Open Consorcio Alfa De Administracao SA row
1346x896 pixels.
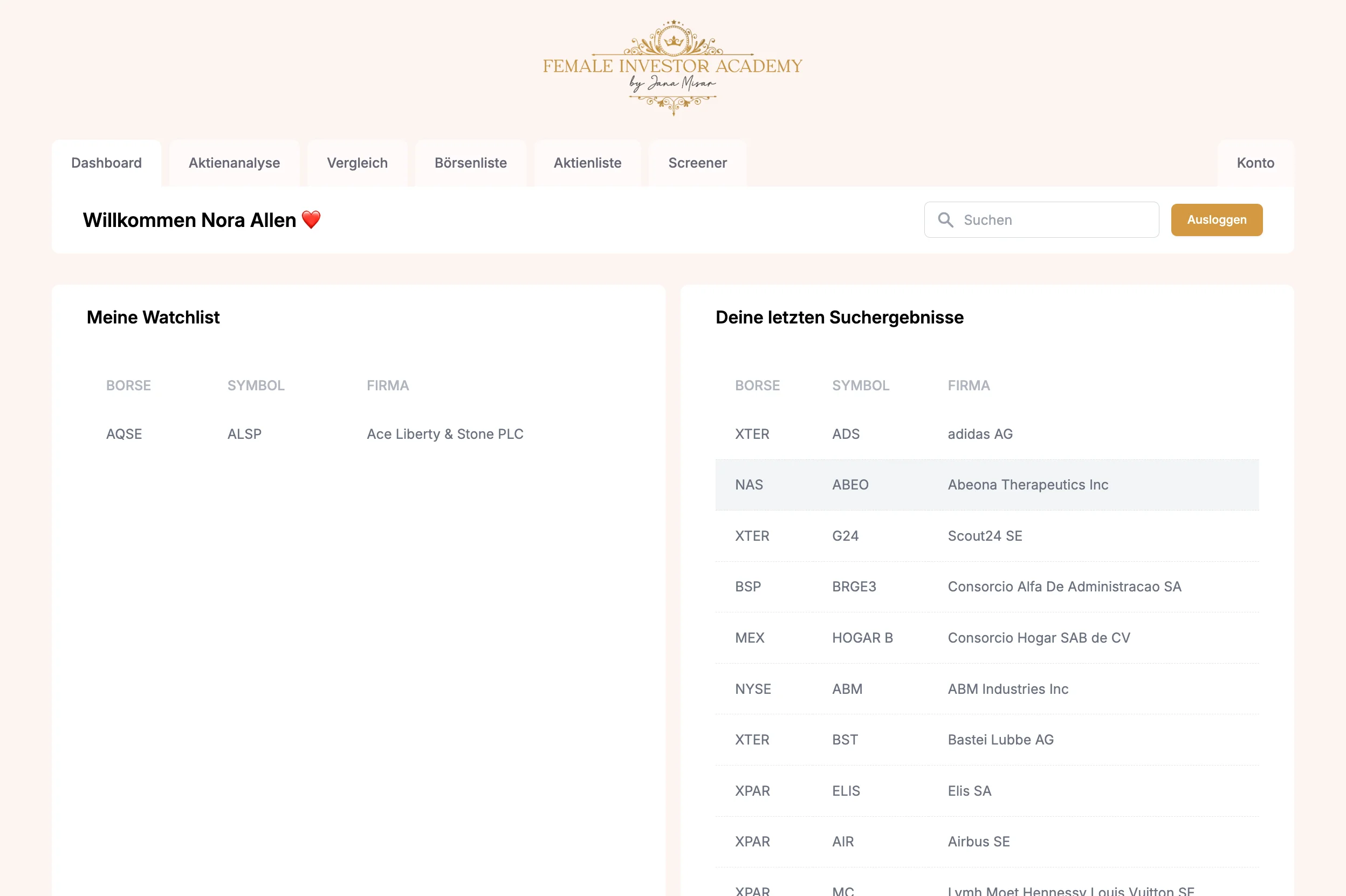pos(1064,587)
